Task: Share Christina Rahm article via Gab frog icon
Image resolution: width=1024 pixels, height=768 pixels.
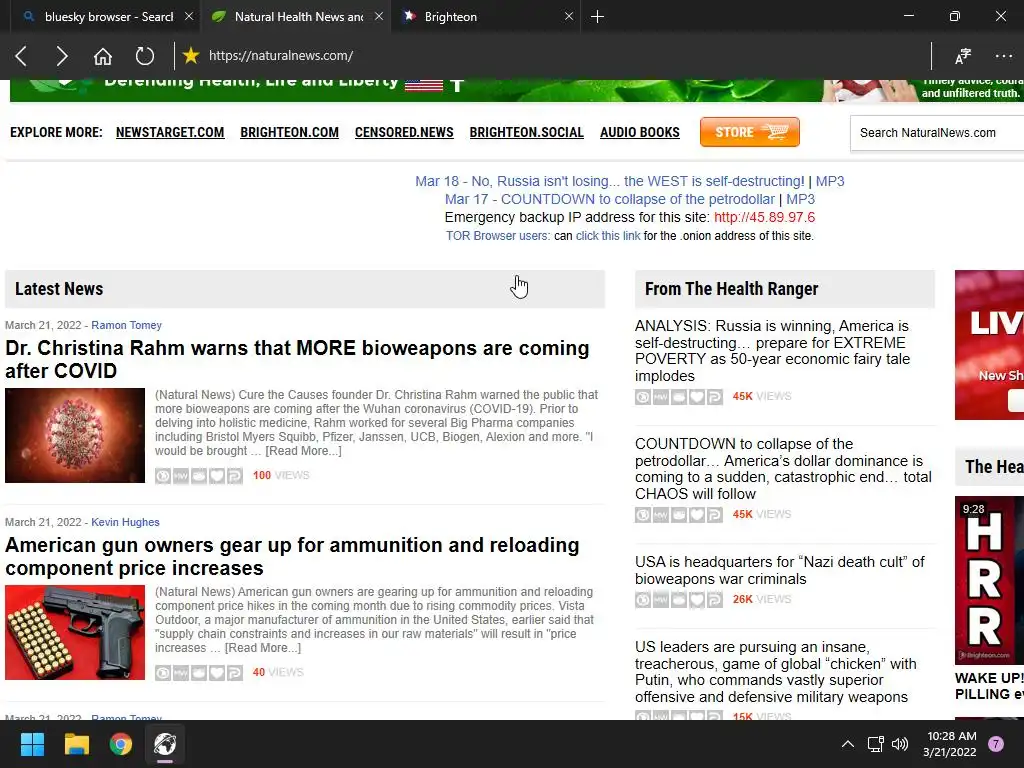Action: [x=199, y=476]
